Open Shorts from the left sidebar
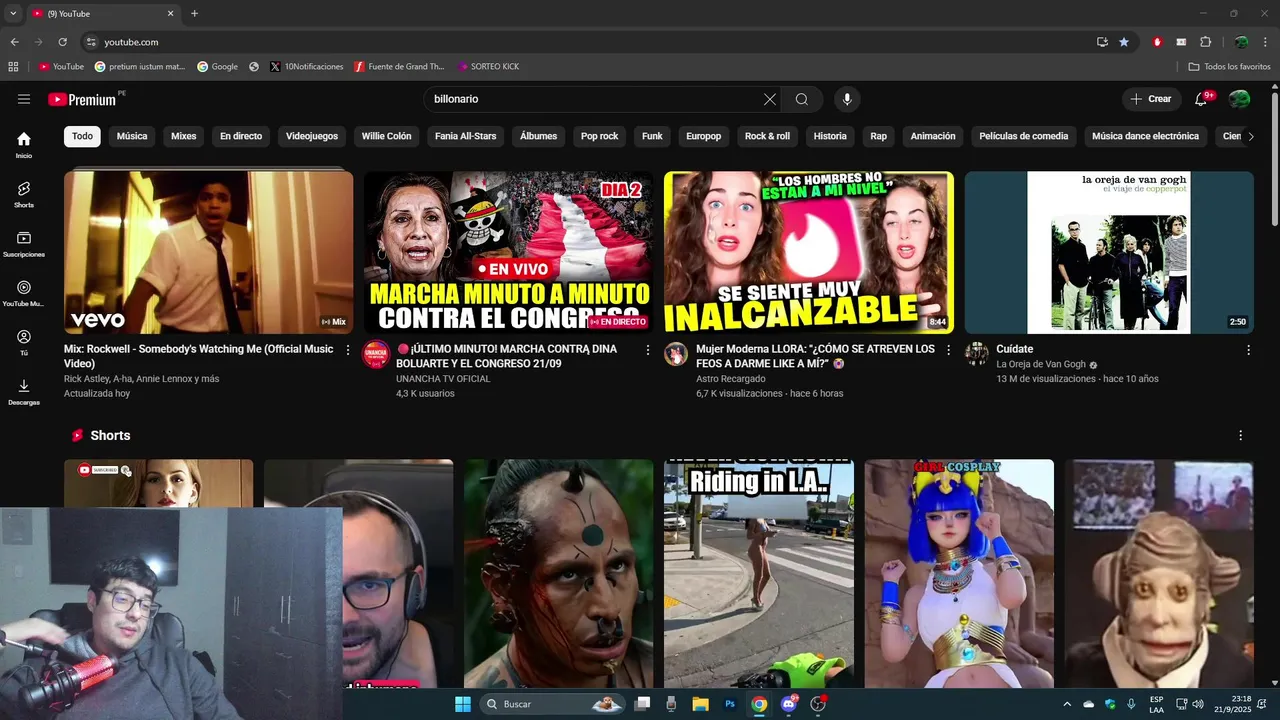 point(24,194)
